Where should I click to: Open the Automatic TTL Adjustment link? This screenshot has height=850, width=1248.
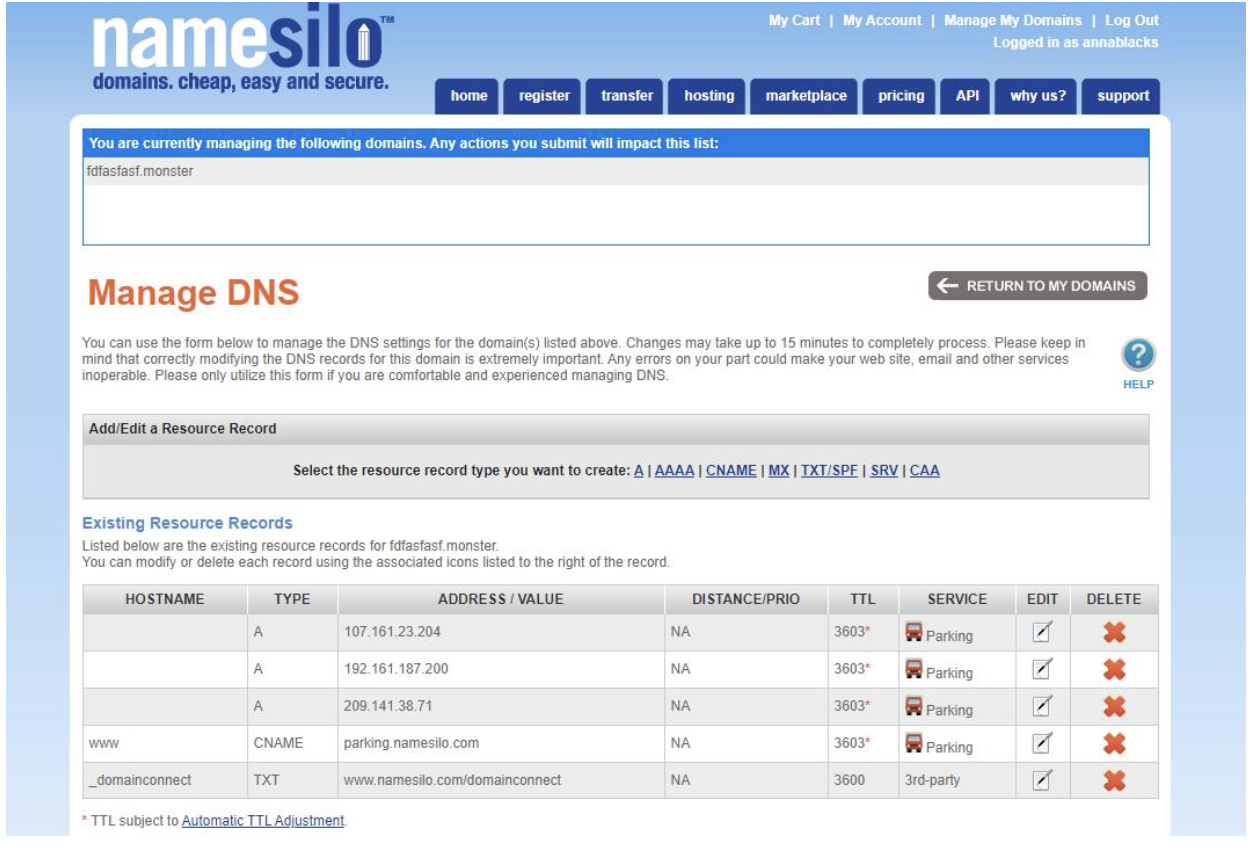(x=263, y=820)
